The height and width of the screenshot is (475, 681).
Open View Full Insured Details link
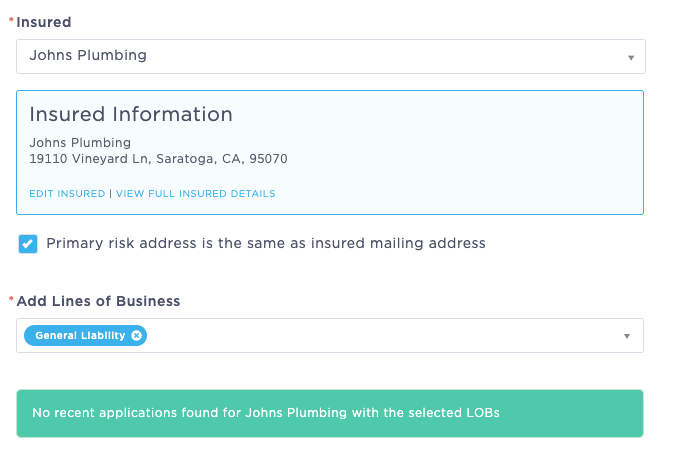(x=195, y=194)
